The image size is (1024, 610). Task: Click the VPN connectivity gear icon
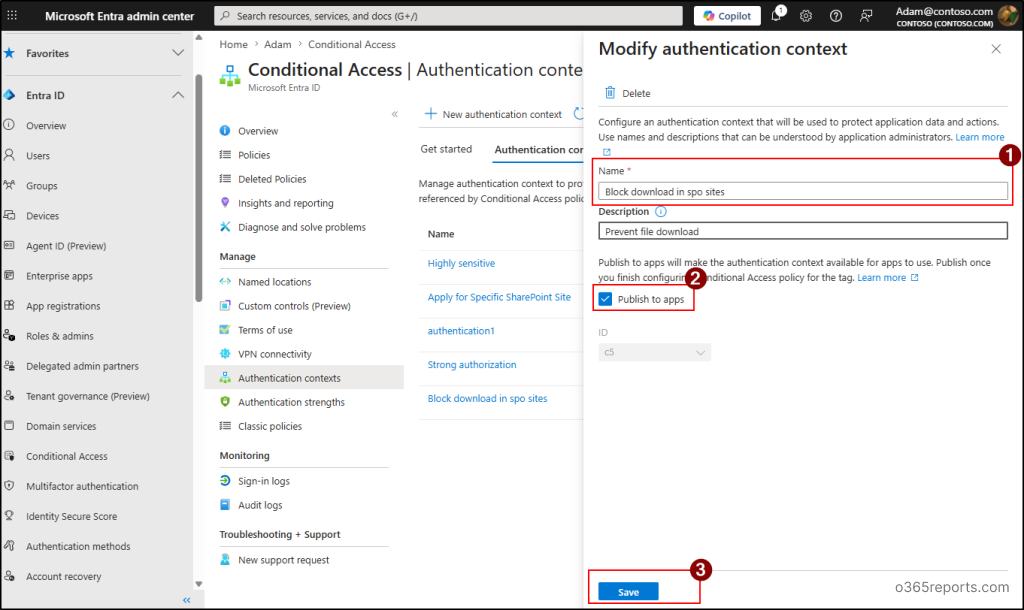tap(225, 353)
